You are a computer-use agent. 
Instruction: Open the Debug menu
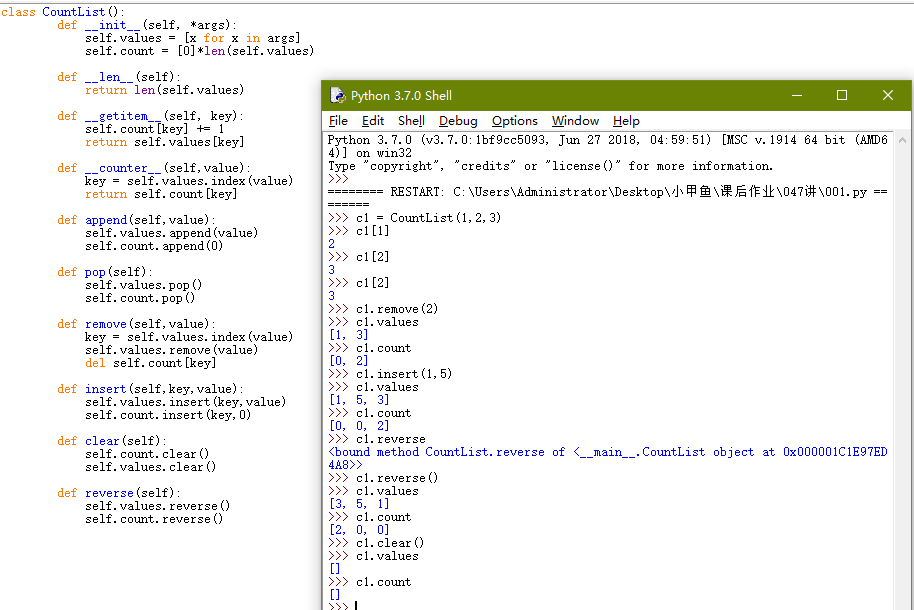(458, 121)
